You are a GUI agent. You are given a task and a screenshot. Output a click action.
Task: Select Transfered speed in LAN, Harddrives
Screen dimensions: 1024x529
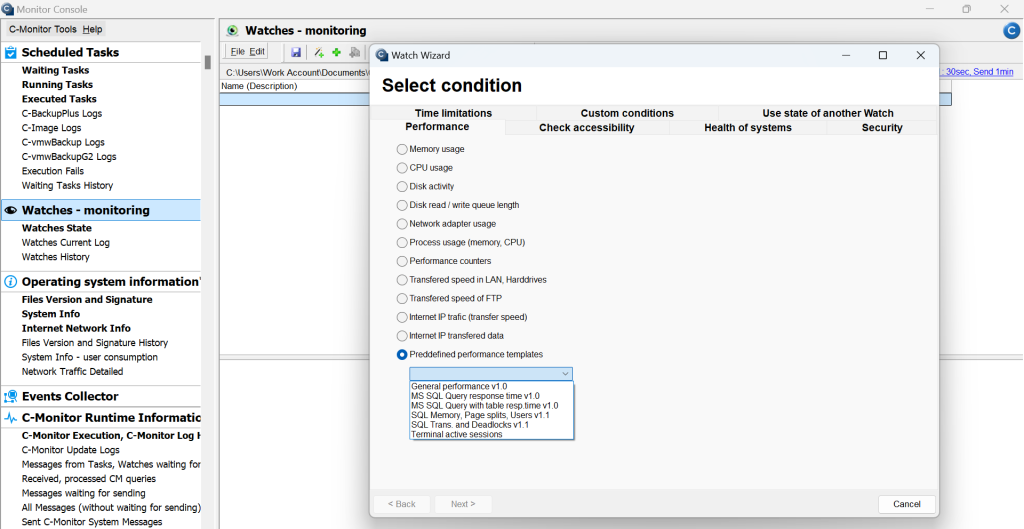[x=402, y=280]
